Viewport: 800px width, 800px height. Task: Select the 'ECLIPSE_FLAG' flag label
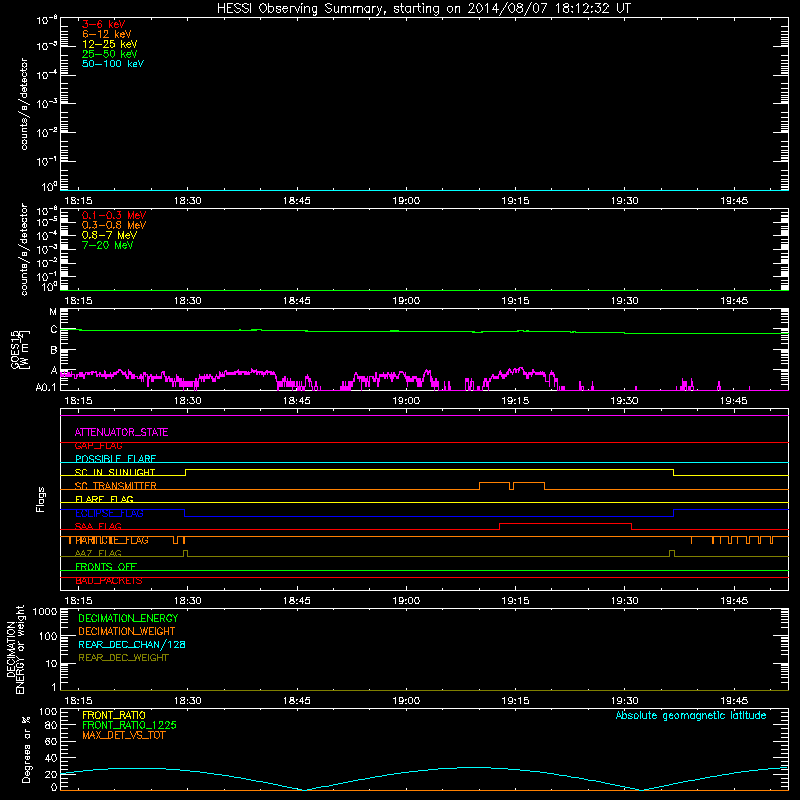(109, 513)
